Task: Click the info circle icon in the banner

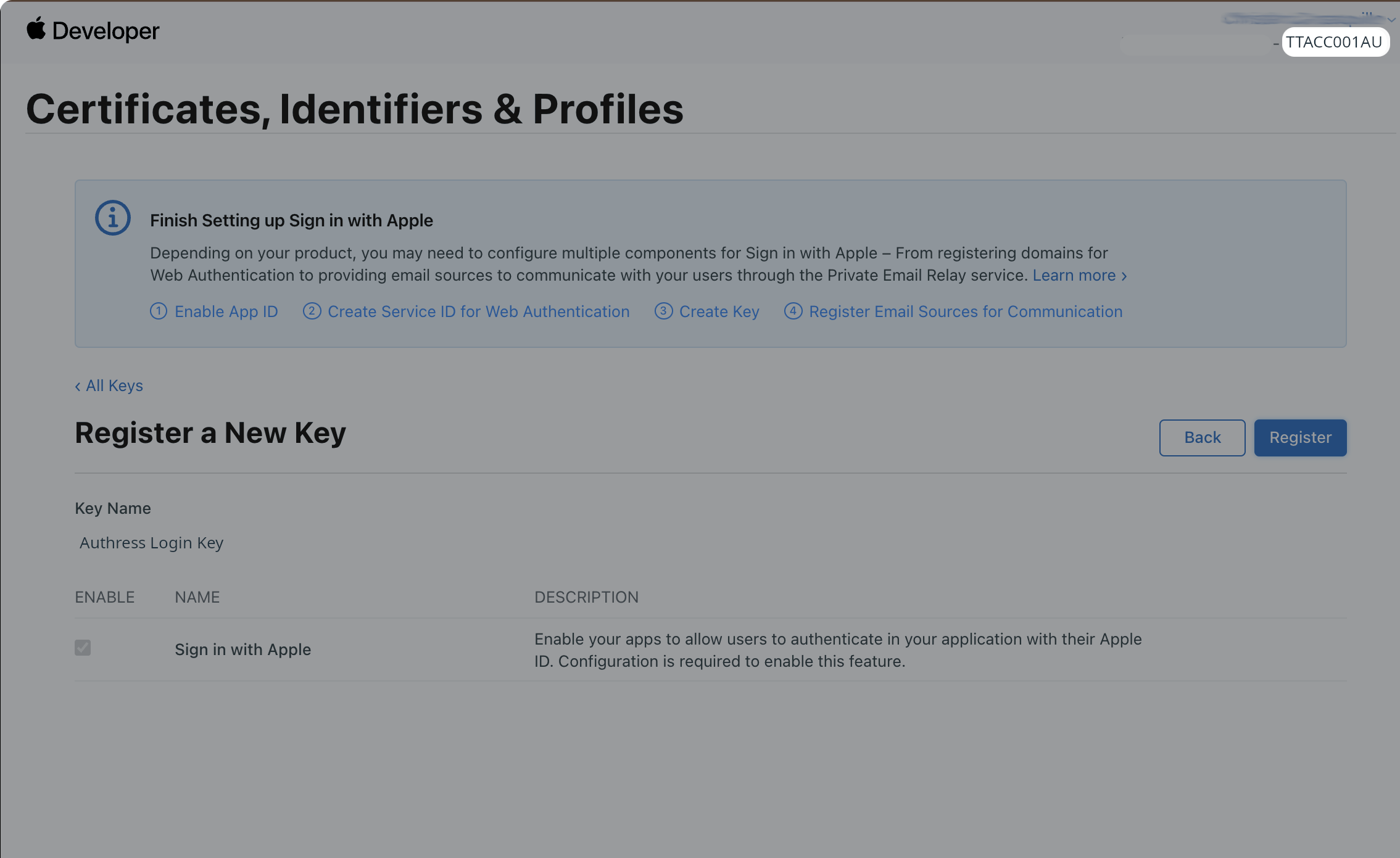Action: click(x=112, y=217)
